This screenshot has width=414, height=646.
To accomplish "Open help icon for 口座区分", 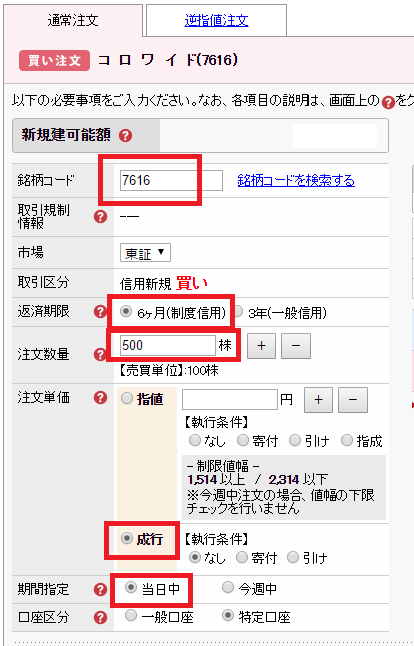I will pyautogui.click(x=101, y=617).
